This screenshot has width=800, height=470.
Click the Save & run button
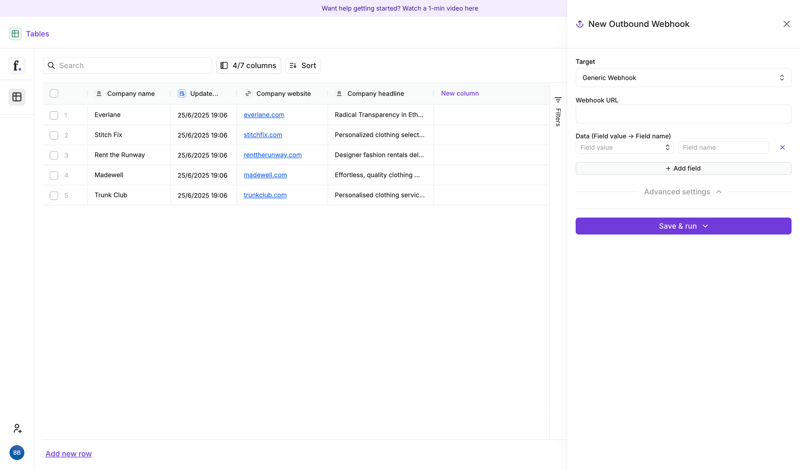coord(683,226)
